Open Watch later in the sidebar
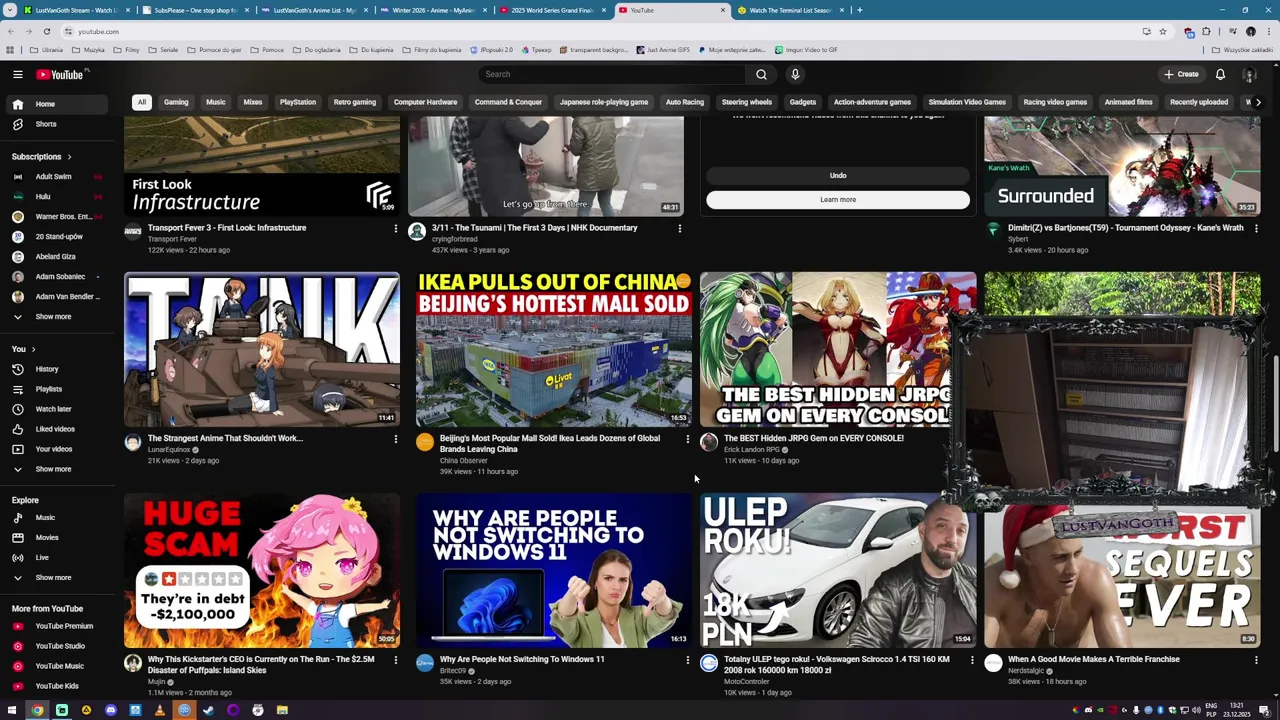 59,409
